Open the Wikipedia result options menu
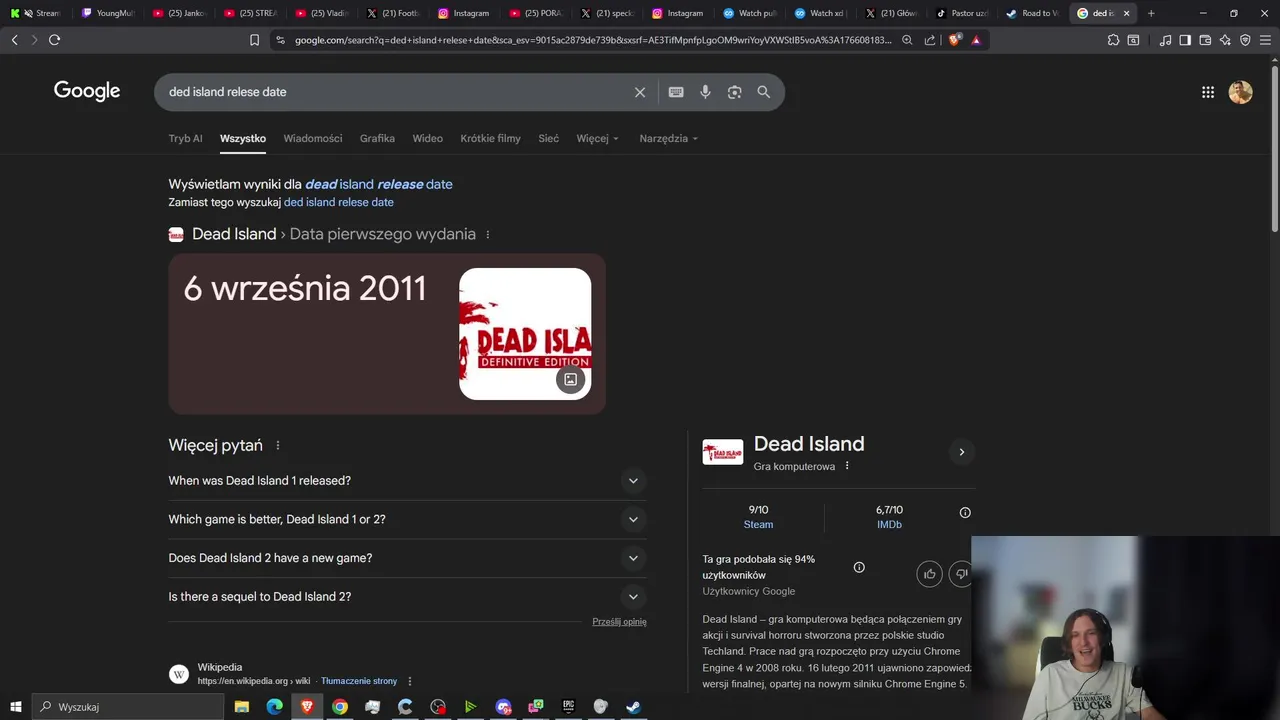 tap(409, 681)
